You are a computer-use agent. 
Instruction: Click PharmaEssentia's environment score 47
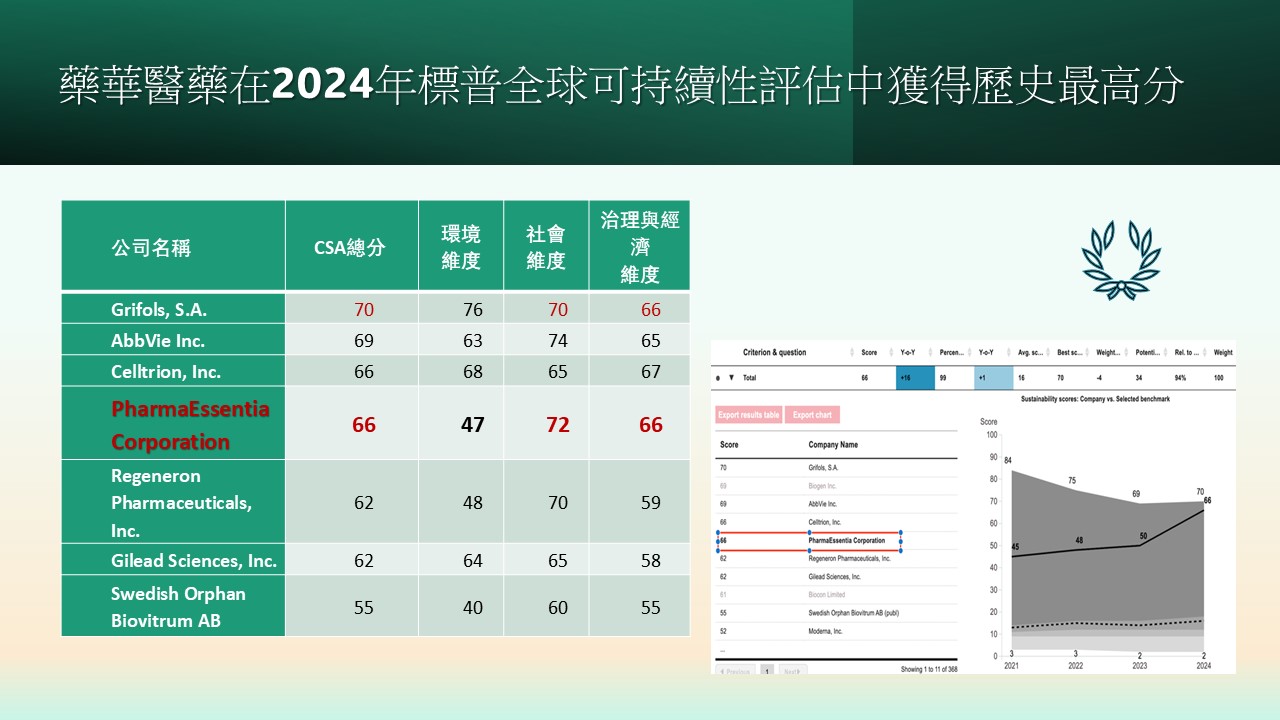473,425
